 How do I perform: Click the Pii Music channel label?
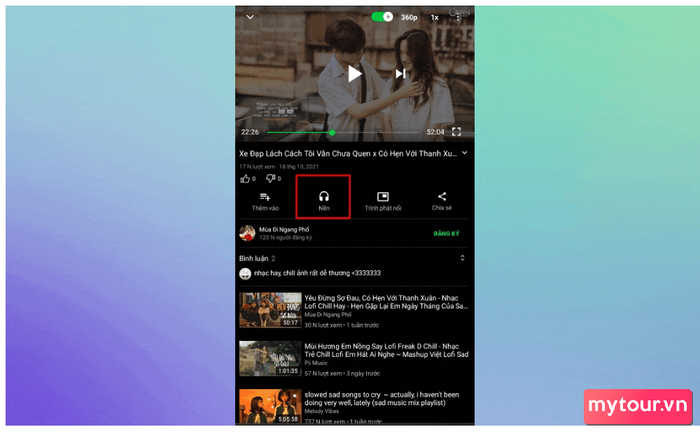[316, 363]
